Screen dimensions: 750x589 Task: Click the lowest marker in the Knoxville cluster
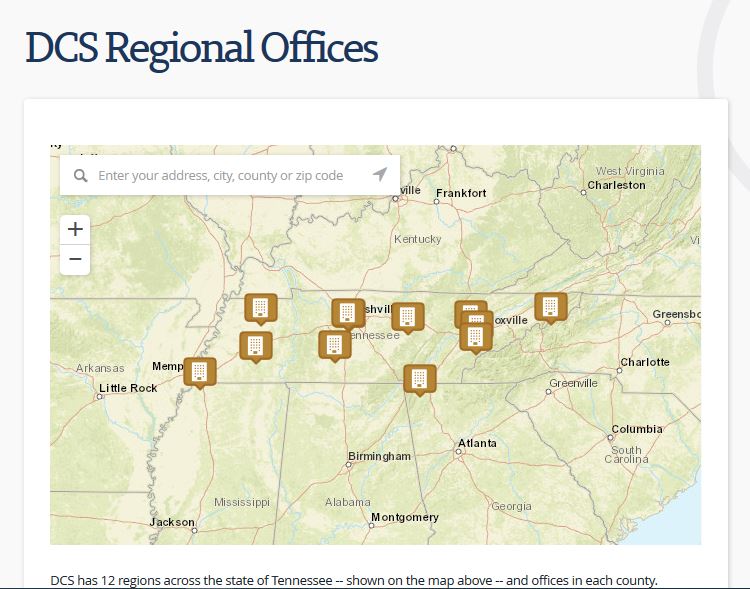click(x=476, y=337)
